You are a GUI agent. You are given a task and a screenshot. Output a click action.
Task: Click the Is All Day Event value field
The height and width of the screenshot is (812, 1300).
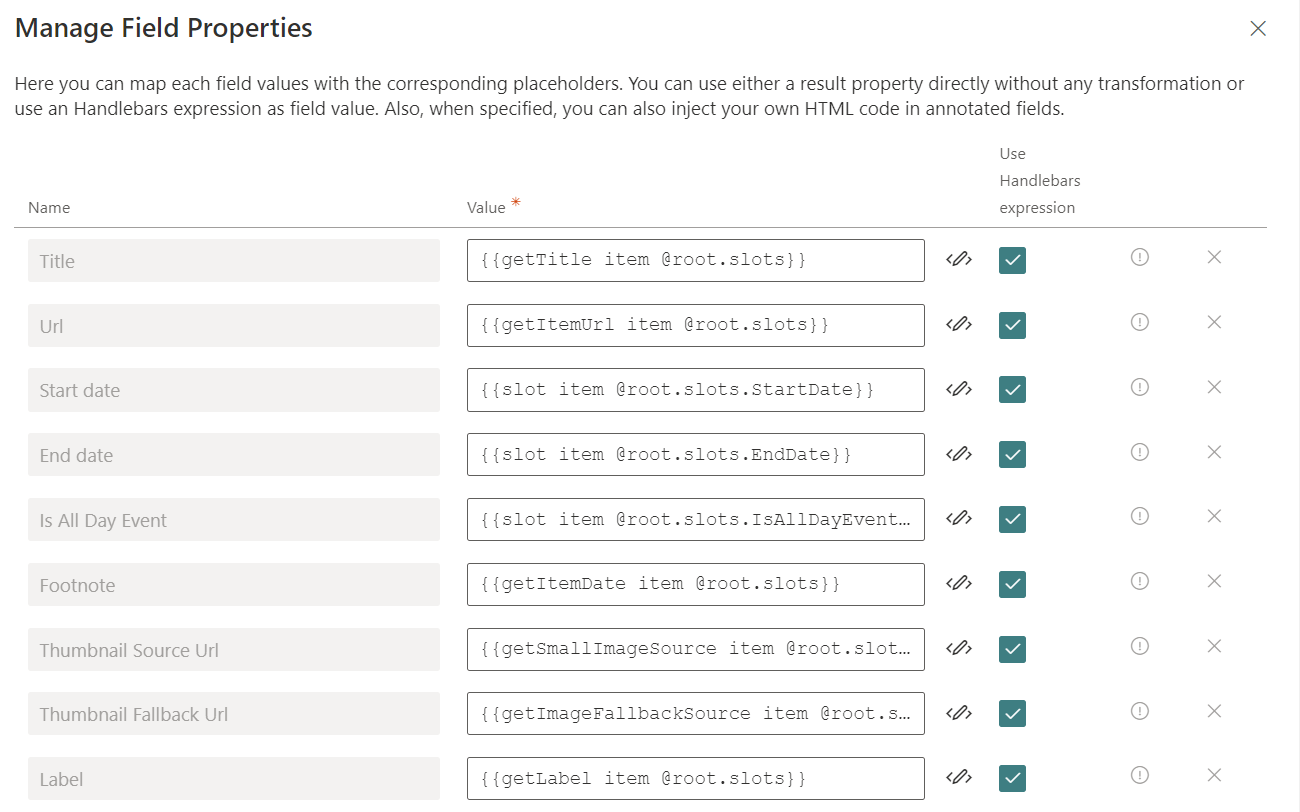695,519
